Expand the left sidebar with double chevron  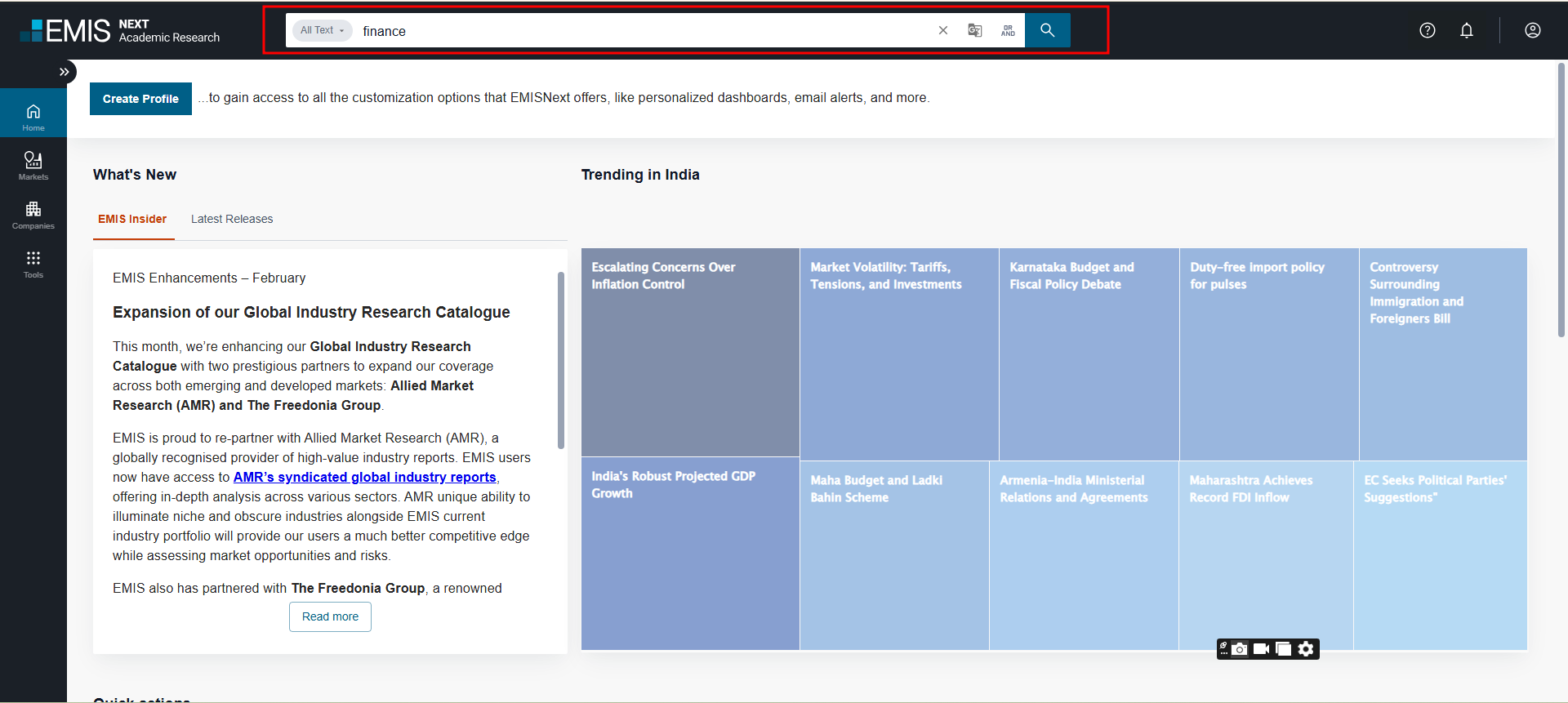[64, 72]
